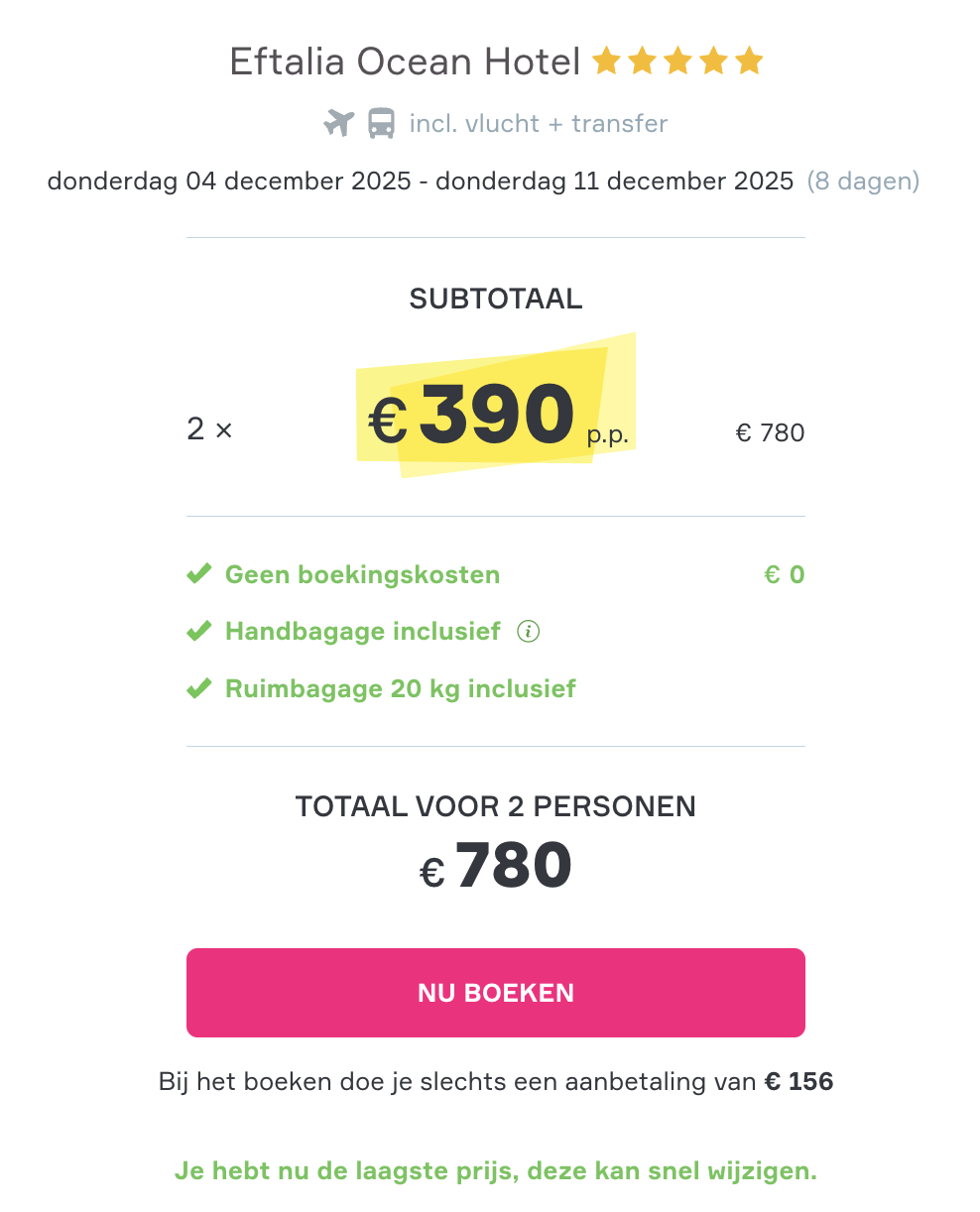Click the '(8 dagen)' duration label
This screenshot has width=980, height=1212.
click(863, 182)
